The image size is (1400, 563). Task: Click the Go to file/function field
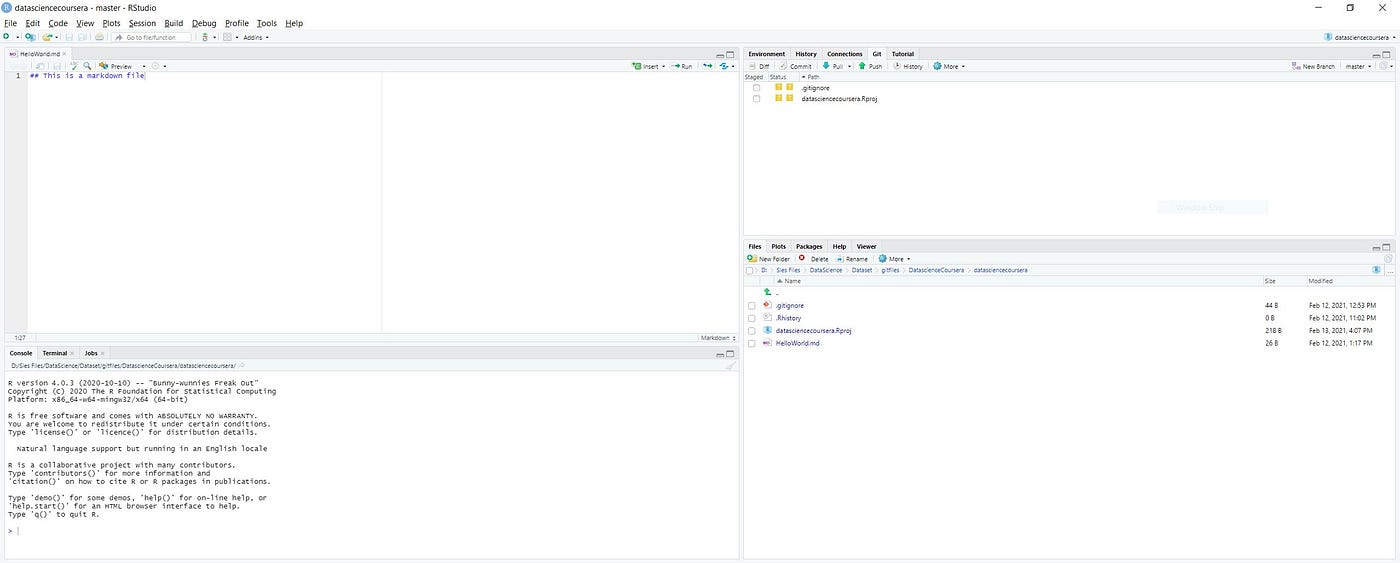(153, 37)
